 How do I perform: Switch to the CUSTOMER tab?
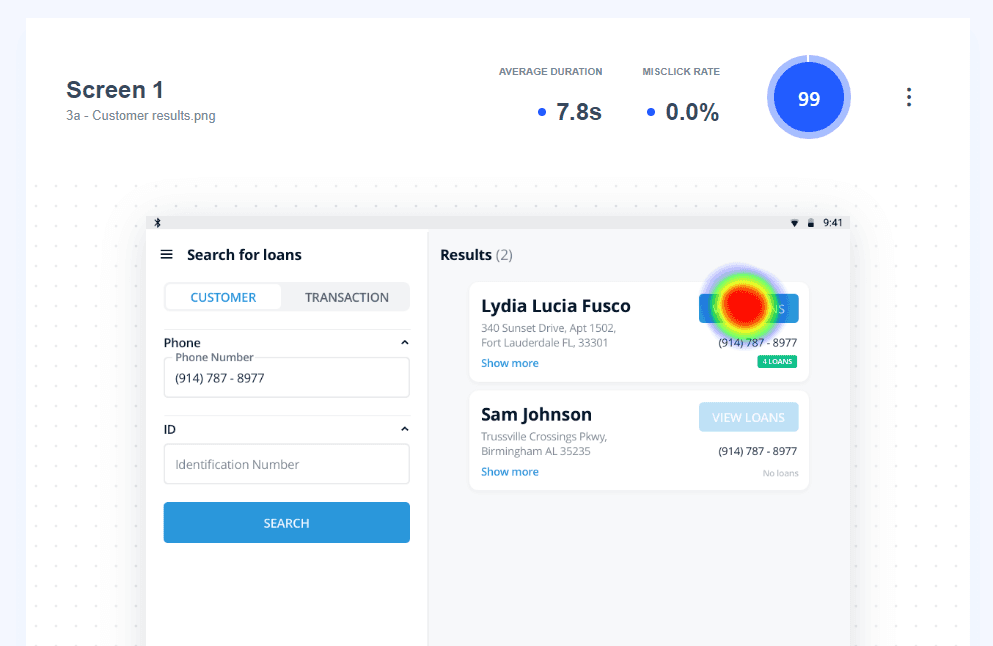[x=223, y=297]
